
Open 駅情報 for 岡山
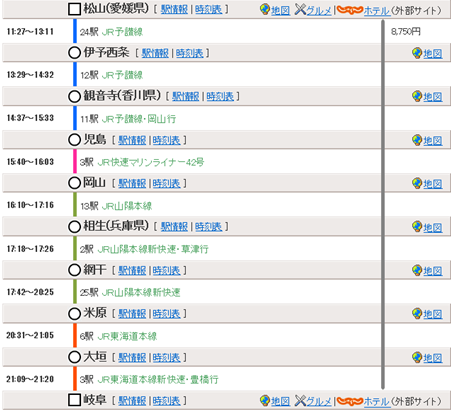[x=132, y=183]
